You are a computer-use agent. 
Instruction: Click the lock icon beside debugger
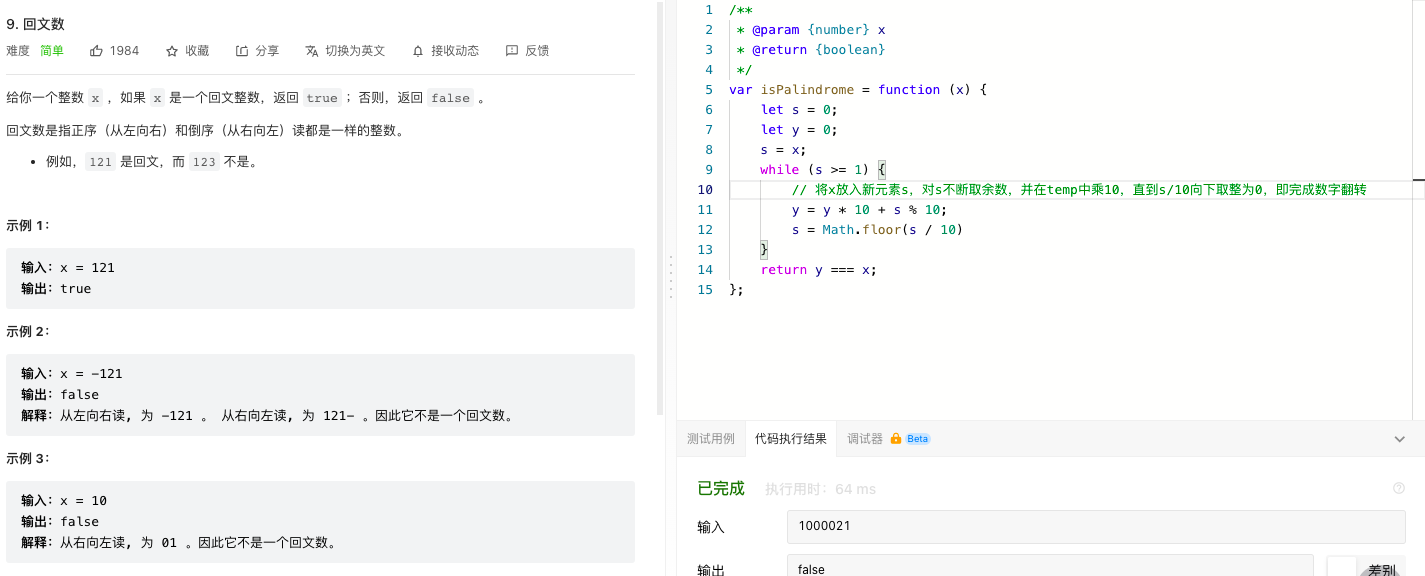click(896, 438)
